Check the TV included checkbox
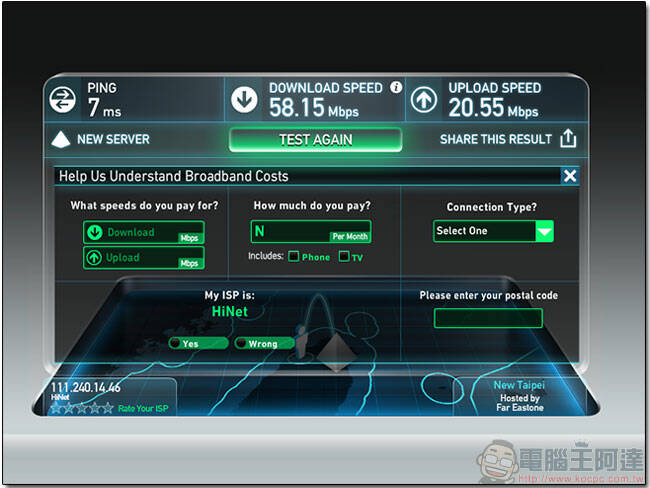The height and width of the screenshot is (488, 650). click(344, 256)
